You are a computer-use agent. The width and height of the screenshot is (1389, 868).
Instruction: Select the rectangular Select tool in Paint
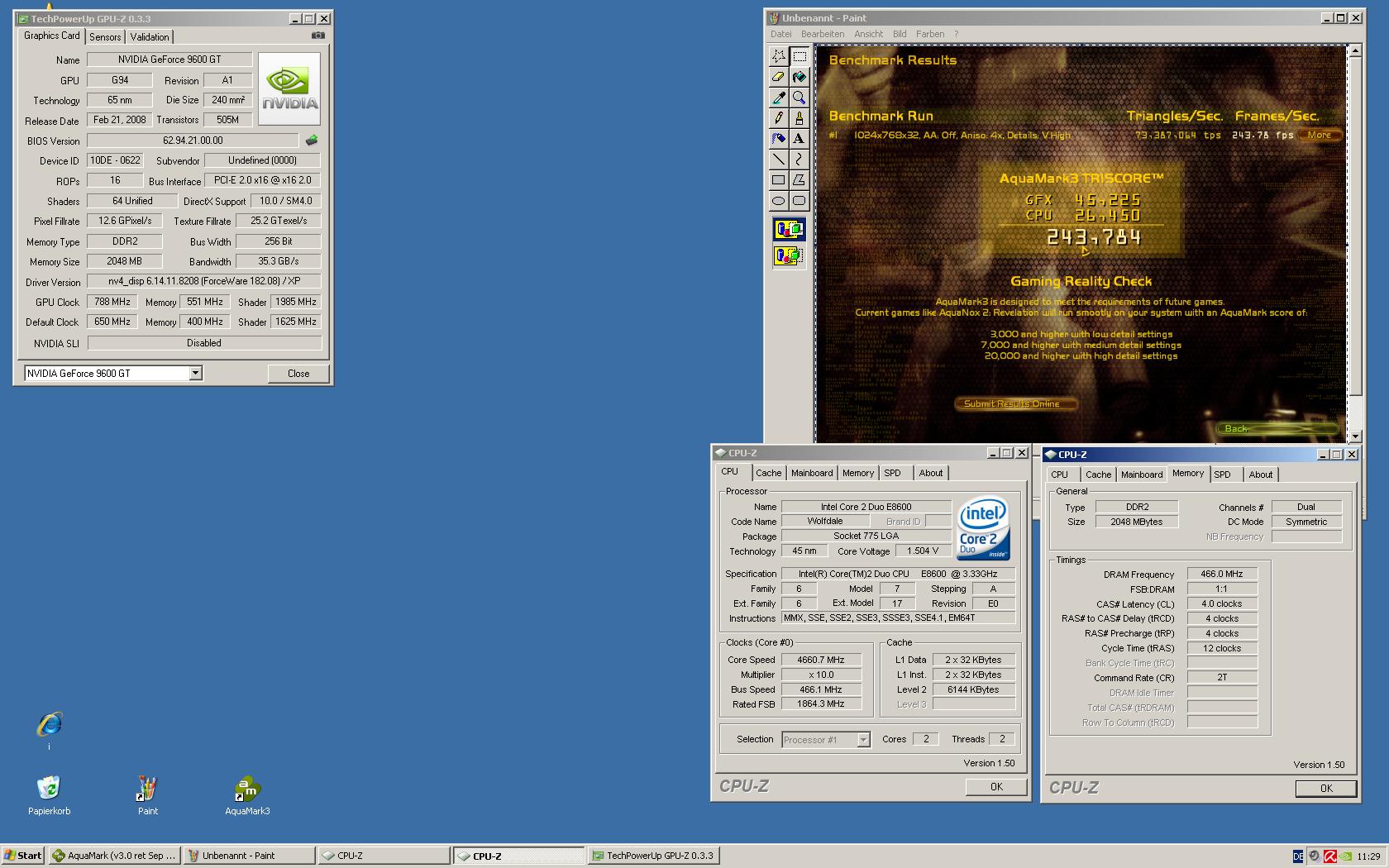pyautogui.click(x=800, y=56)
